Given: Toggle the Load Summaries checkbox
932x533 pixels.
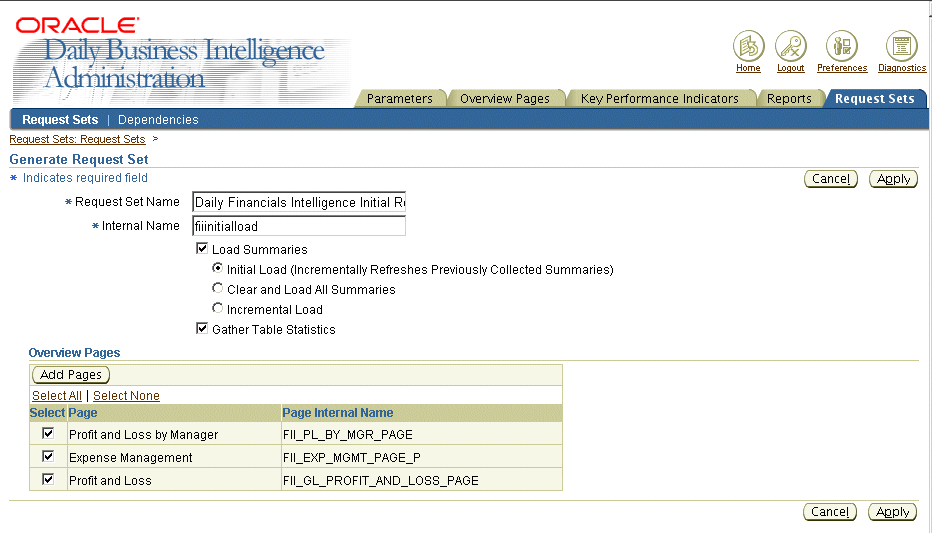Looking at the screenshot, I should 202,248.
